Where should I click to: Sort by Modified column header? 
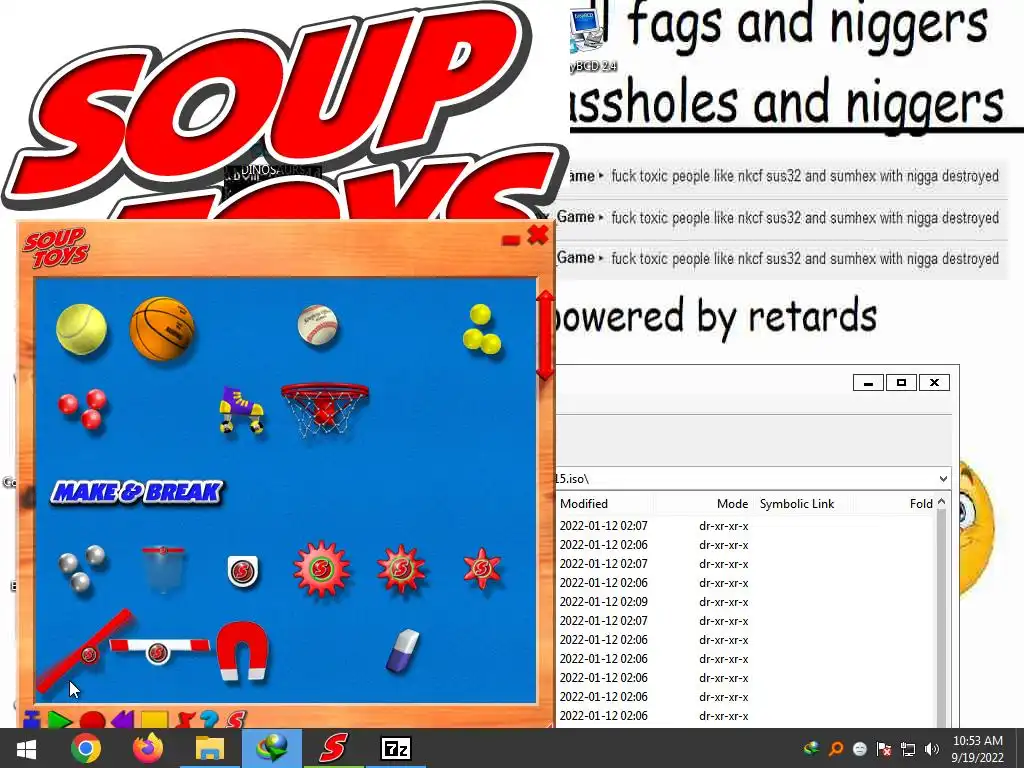[584, 504]
